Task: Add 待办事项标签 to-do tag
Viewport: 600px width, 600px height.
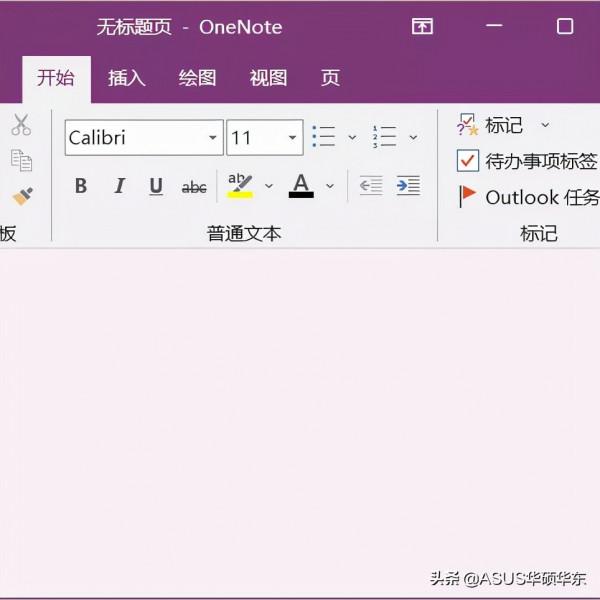Action: 527,161
